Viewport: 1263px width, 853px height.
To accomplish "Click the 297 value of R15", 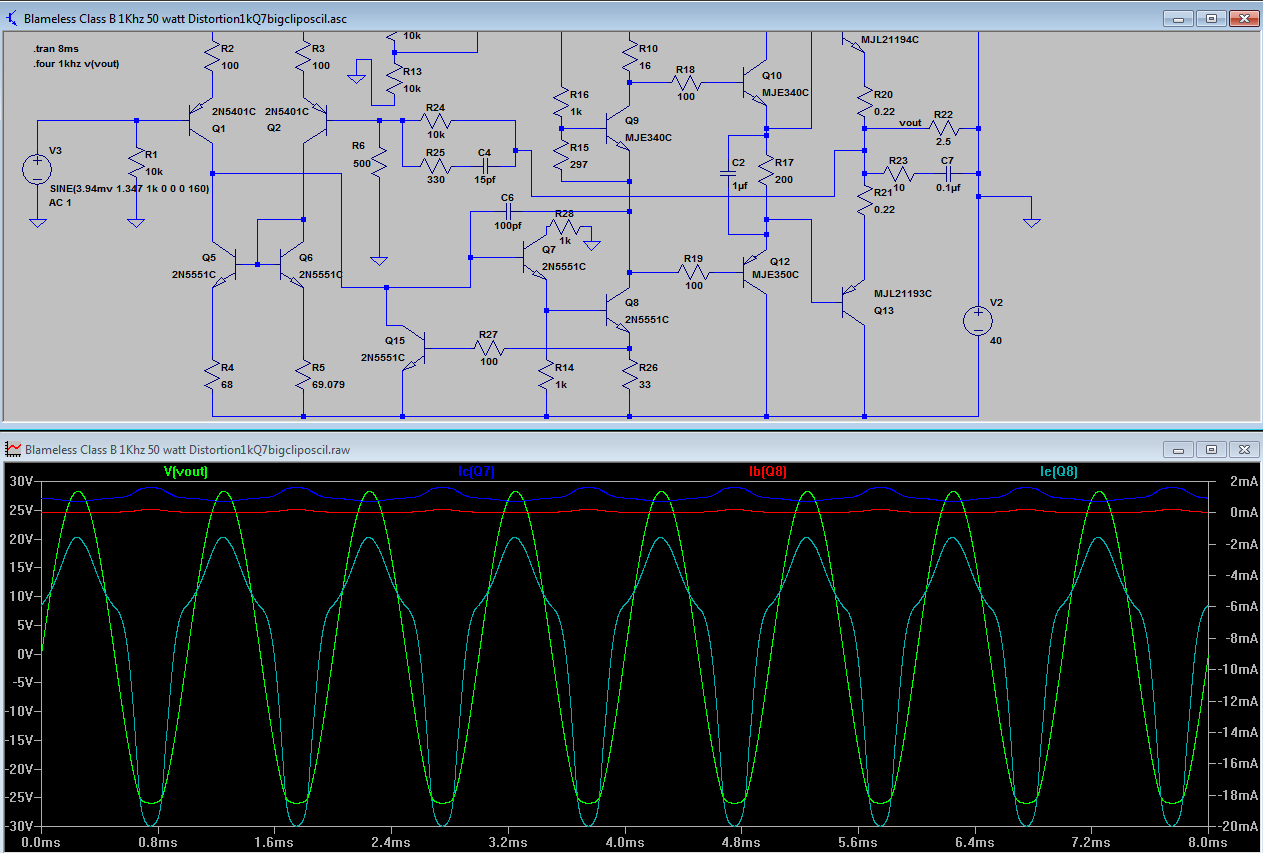I will tap(580, 163).
